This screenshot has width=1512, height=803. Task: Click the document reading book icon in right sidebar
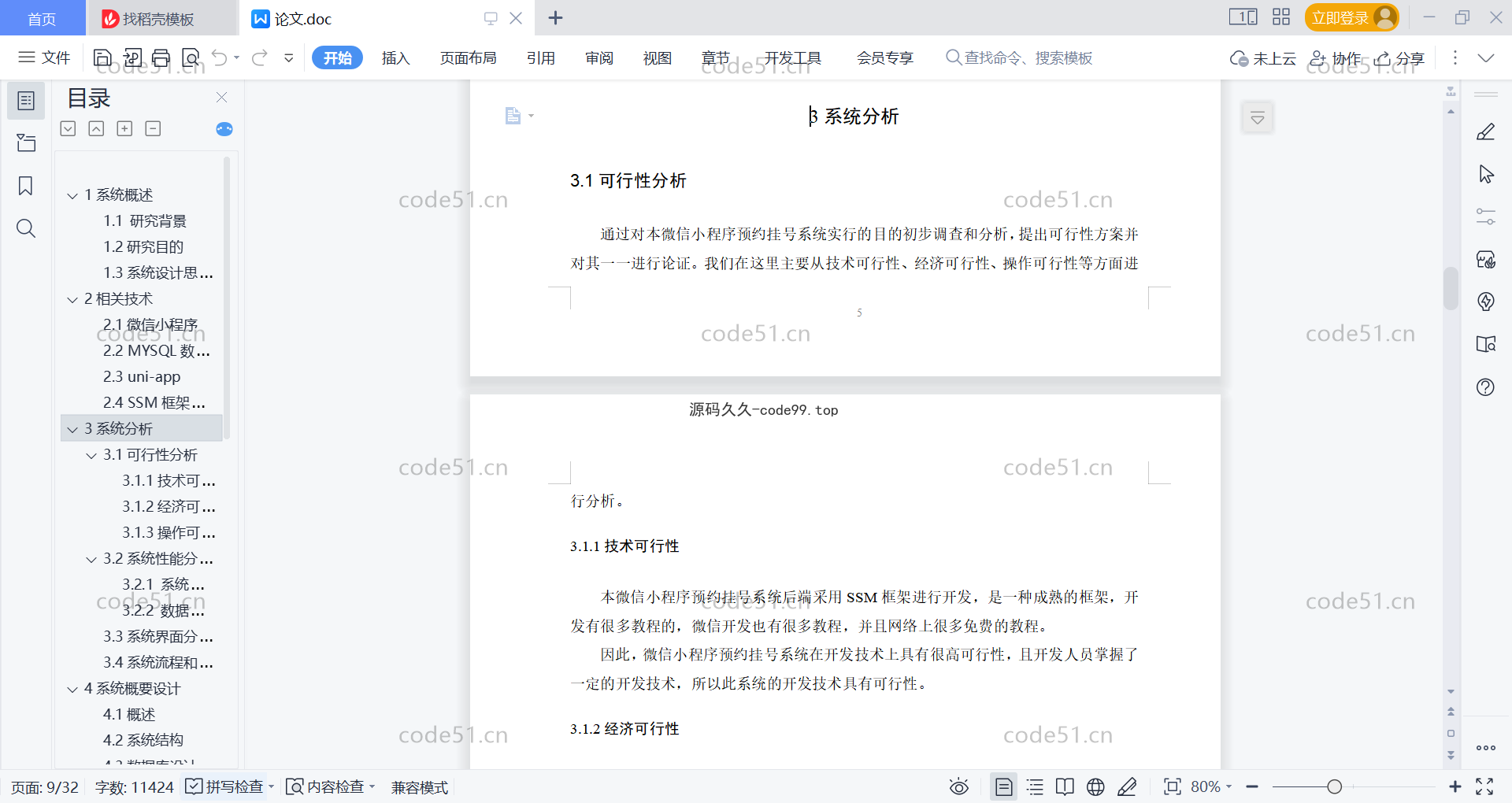point(1486,344)
